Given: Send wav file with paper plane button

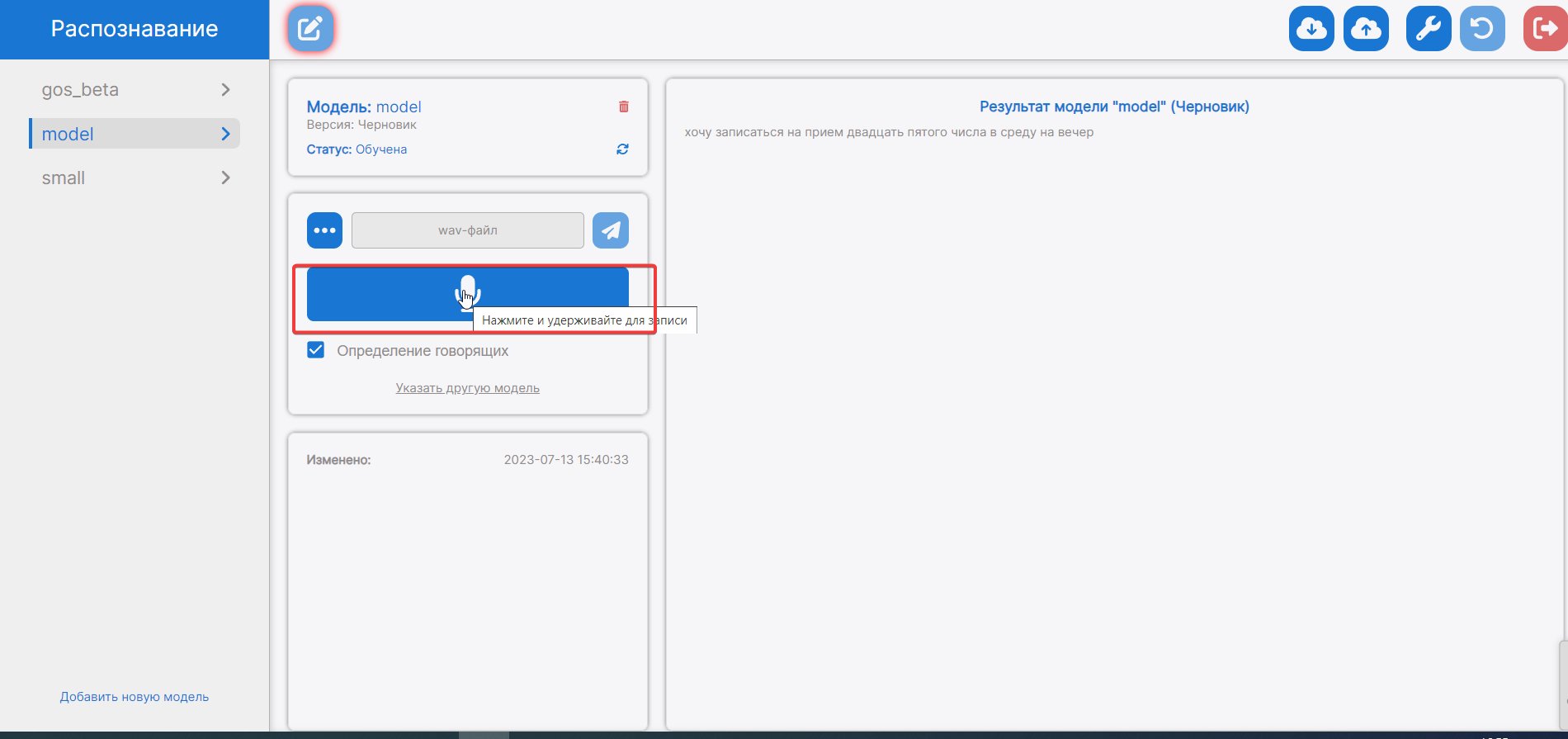Looking at the screenshot, I should coord(611,230).
